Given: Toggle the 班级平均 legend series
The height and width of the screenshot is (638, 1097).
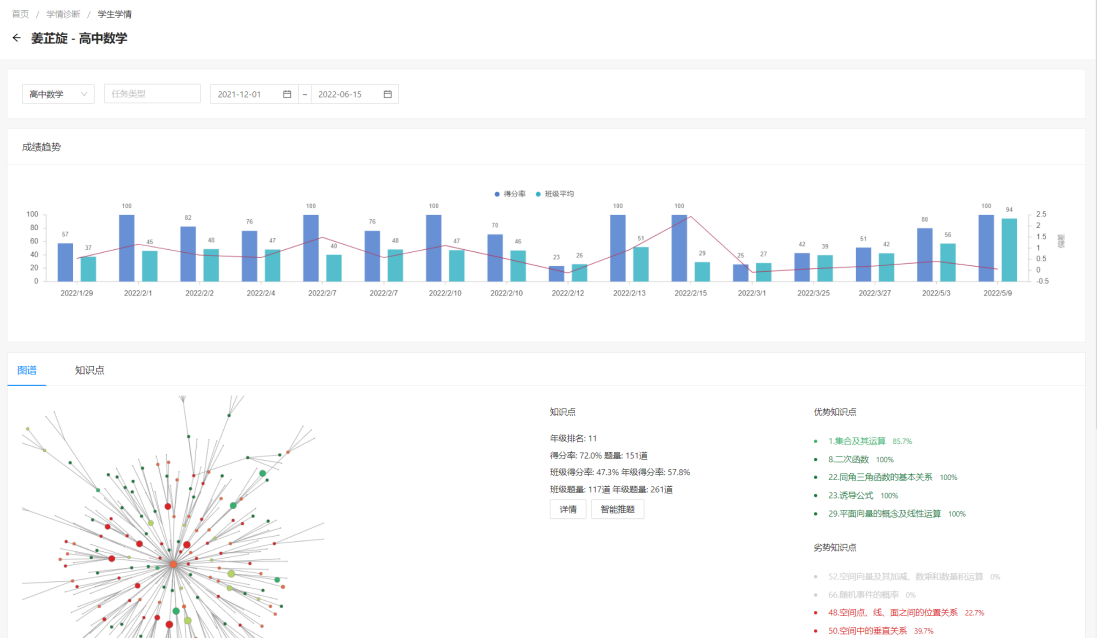Looking at the screenshot, I should coord(555,194).
